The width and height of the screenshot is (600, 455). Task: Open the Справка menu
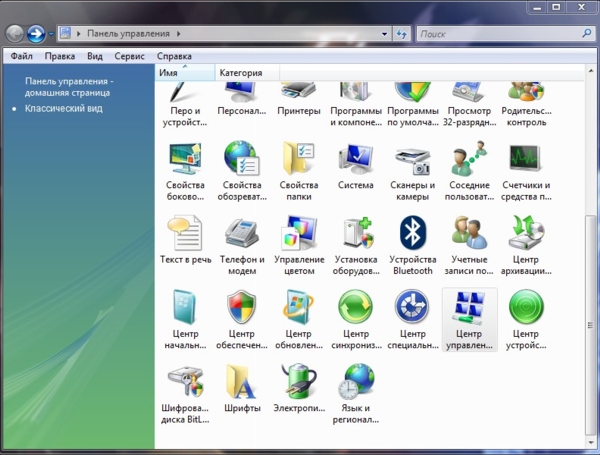[x=174, y=56]
